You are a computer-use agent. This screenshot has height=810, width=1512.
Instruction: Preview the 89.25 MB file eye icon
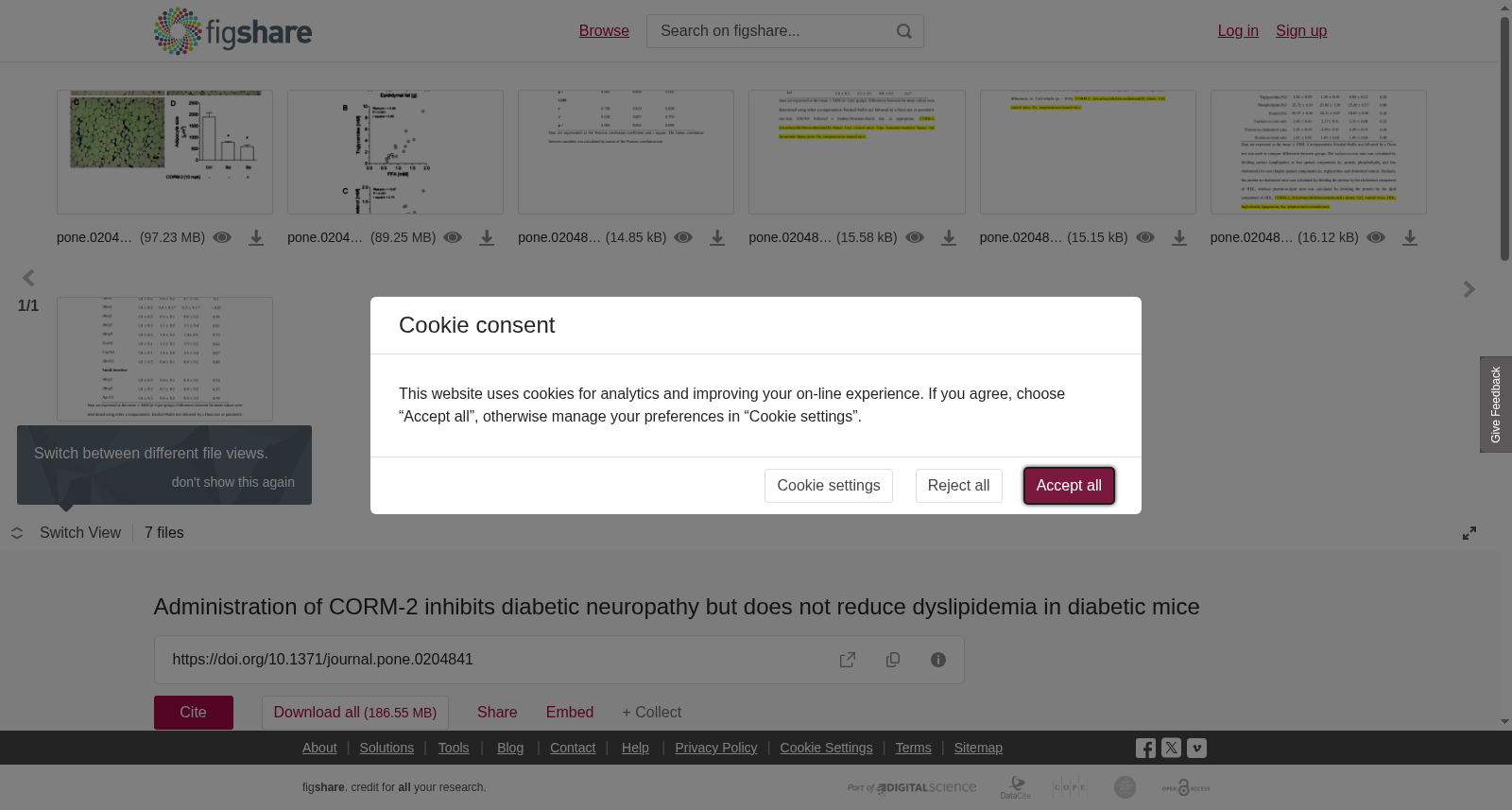click(x=453, y=237)
